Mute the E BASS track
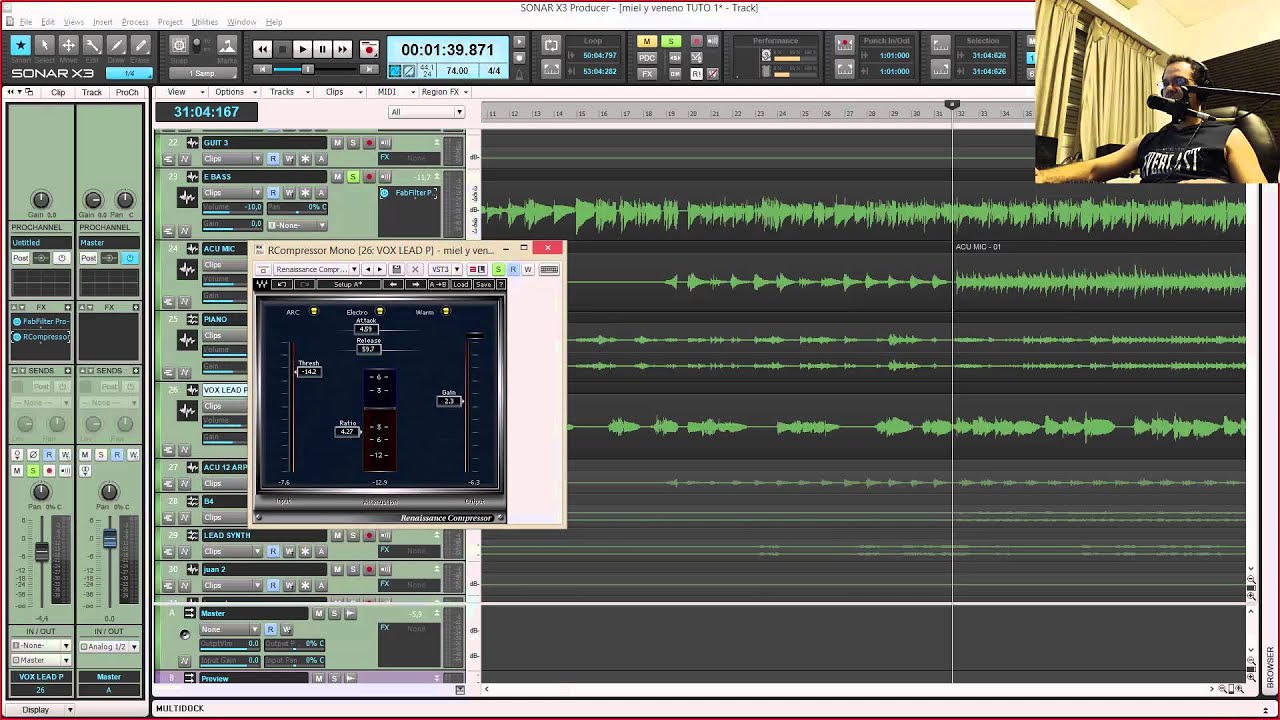 (x=337, y=177)
